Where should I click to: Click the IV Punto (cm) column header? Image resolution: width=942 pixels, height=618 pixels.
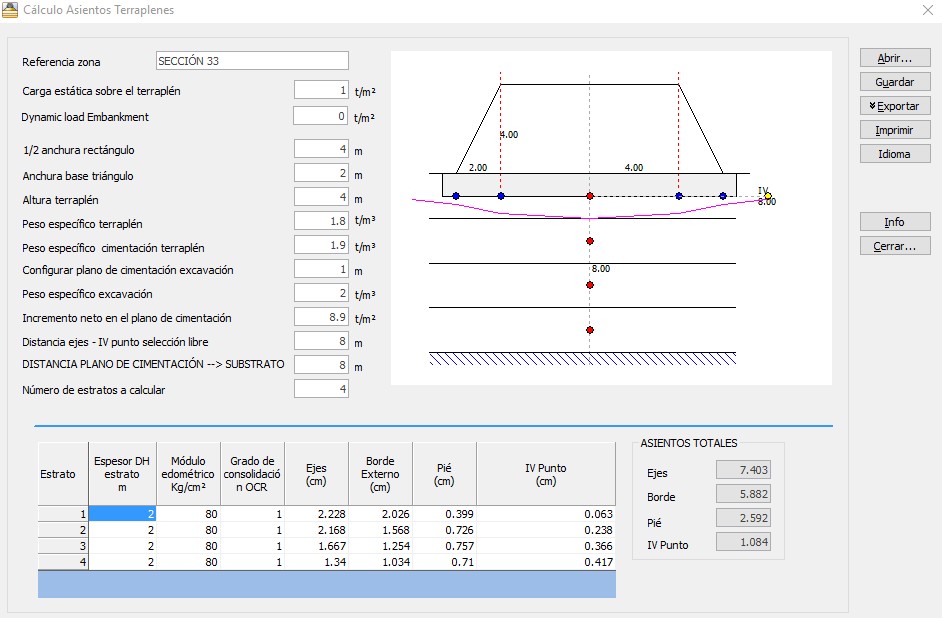[x=546, y=474]
